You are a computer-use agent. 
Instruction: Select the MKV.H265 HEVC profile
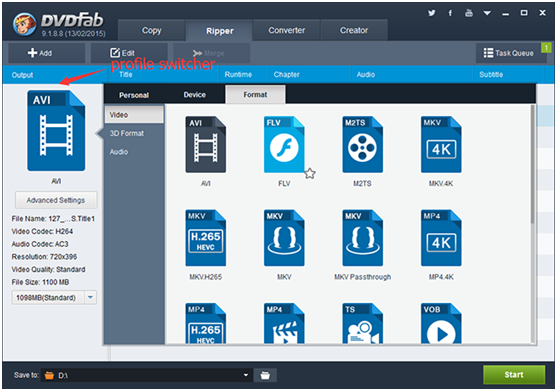pos(205,238)
